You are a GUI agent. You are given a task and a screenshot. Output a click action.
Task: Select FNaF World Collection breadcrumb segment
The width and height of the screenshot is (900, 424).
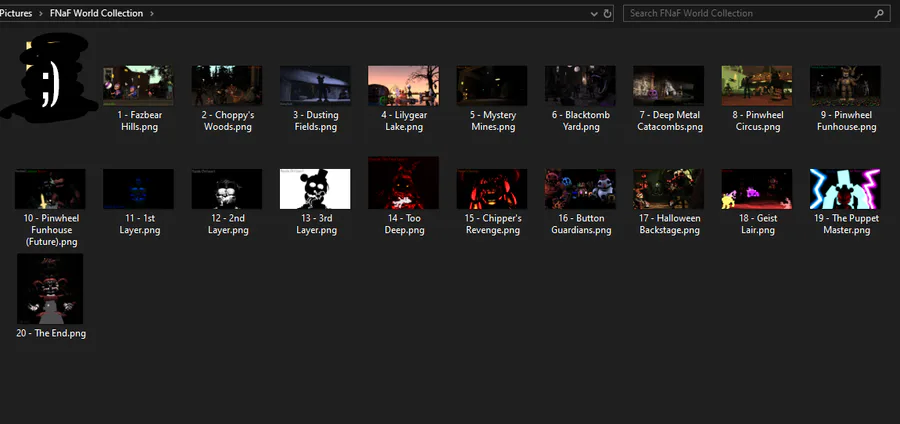(96, 13)
